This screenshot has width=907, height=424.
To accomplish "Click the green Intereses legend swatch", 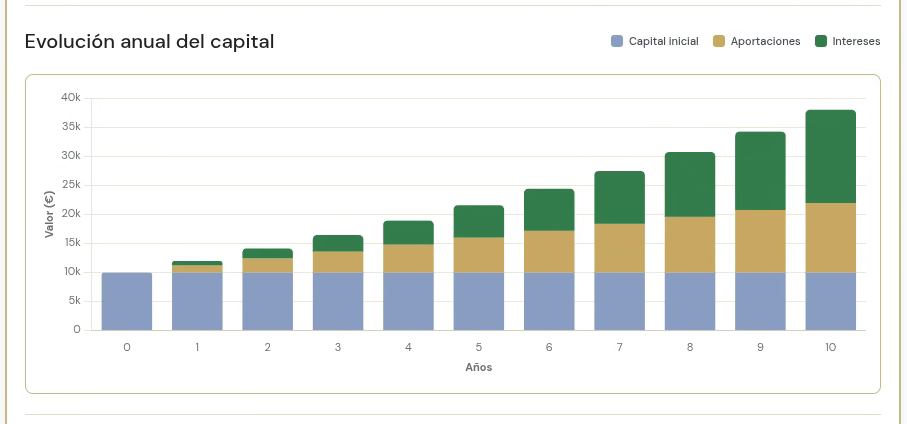I will [x=821, y=41].
